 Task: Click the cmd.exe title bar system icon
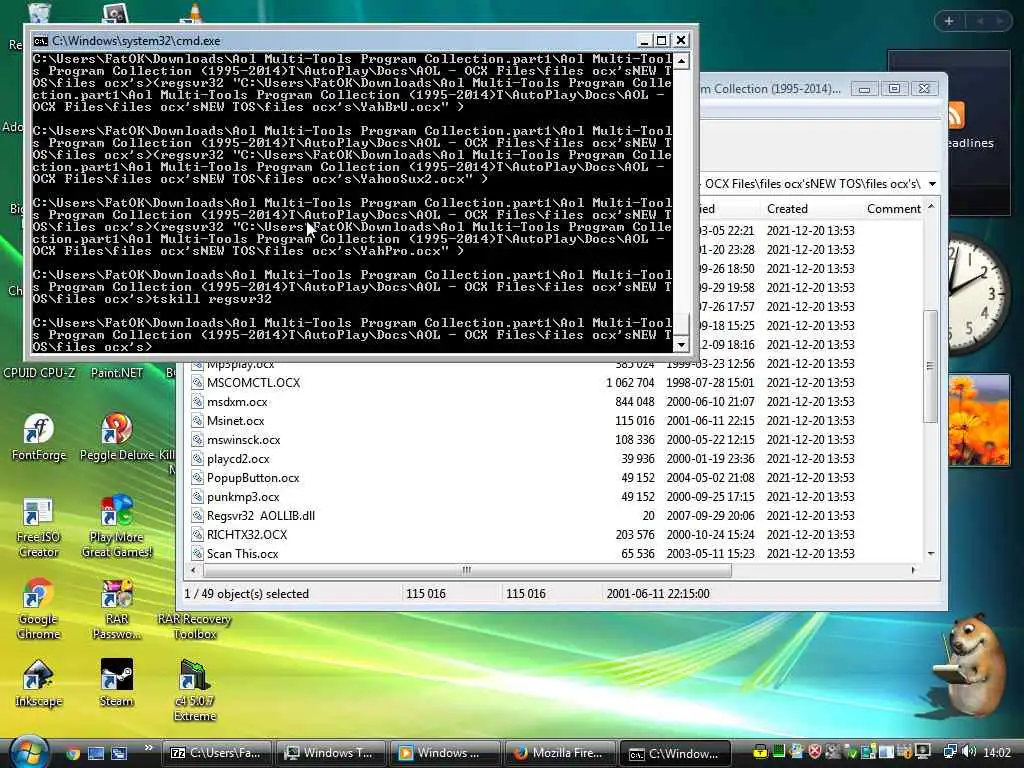point(40,40)
